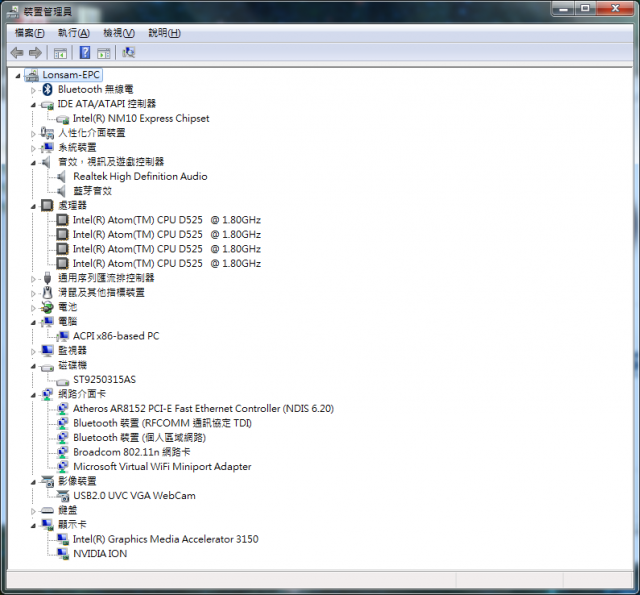This screenshot has height=595, width=640.
Task: Expand the 鍵盤 keyboard category
Action: [33, 511]
